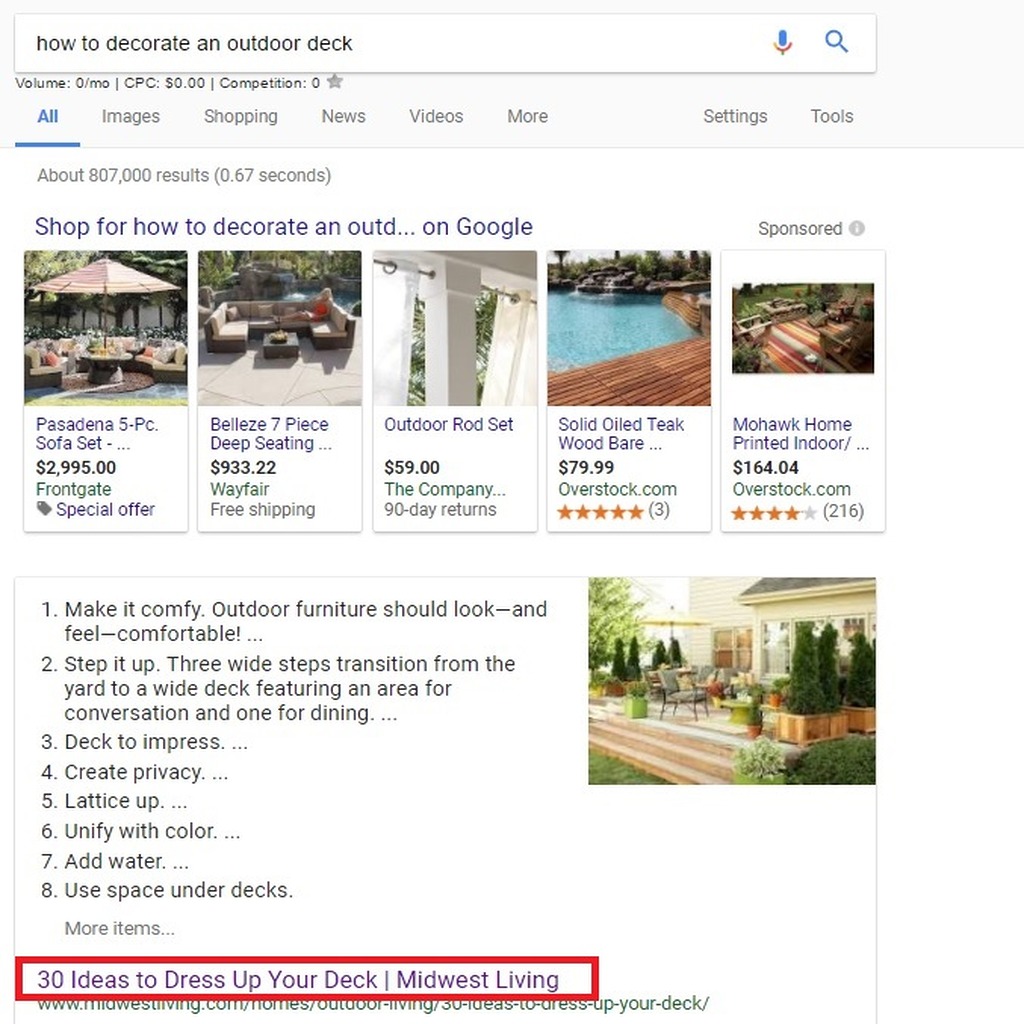Open Solid Oiled Teak Wood Bare link
1024x1024 pixels.
pos(621,434)
